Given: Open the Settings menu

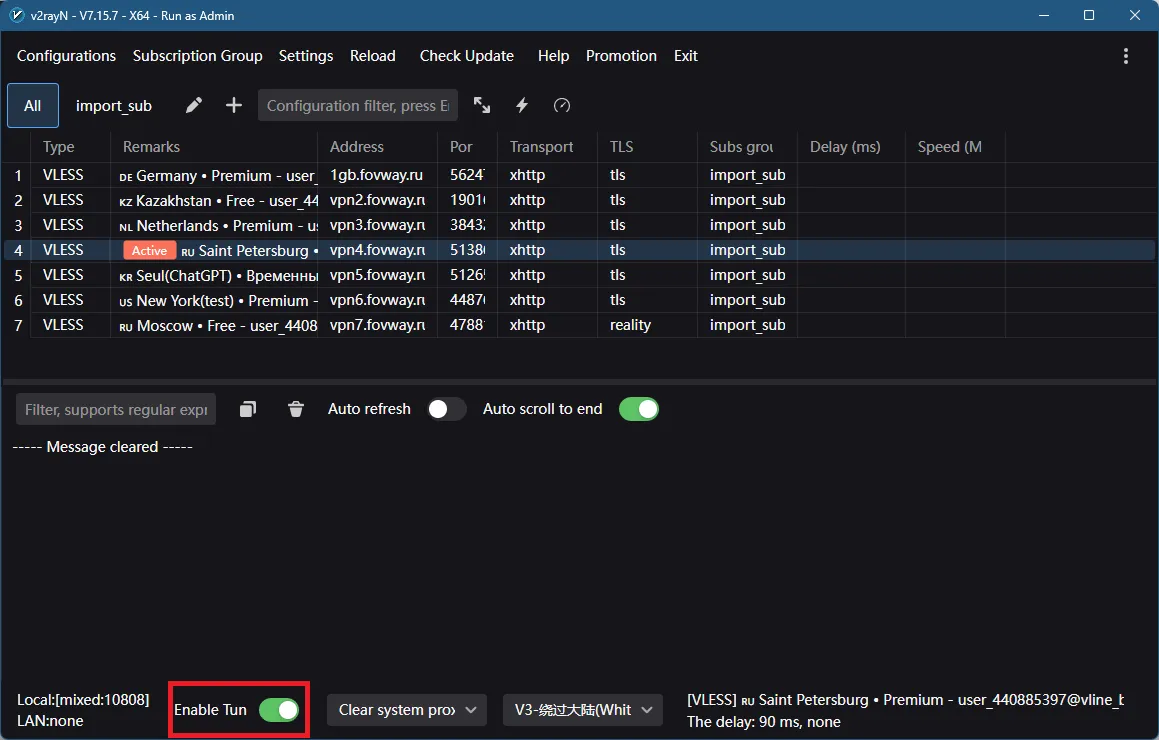Looking at the screenshot, I should pyautogui.click(x=306, y=56).
